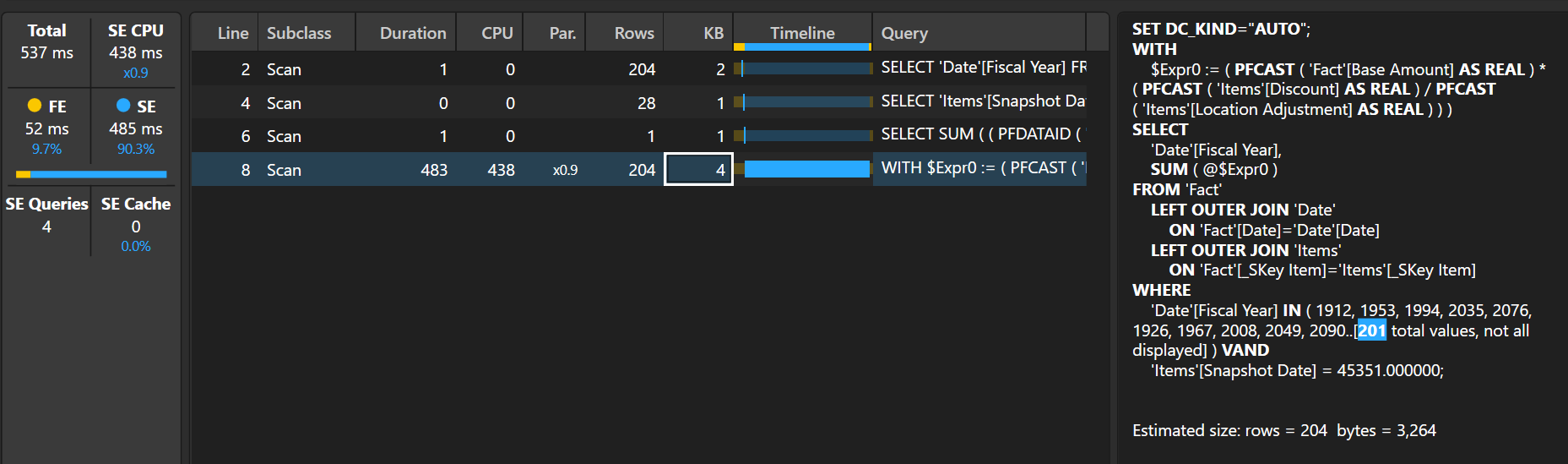Sort by the Duration column header
1568x464 pixels.
tap(412, 33)
